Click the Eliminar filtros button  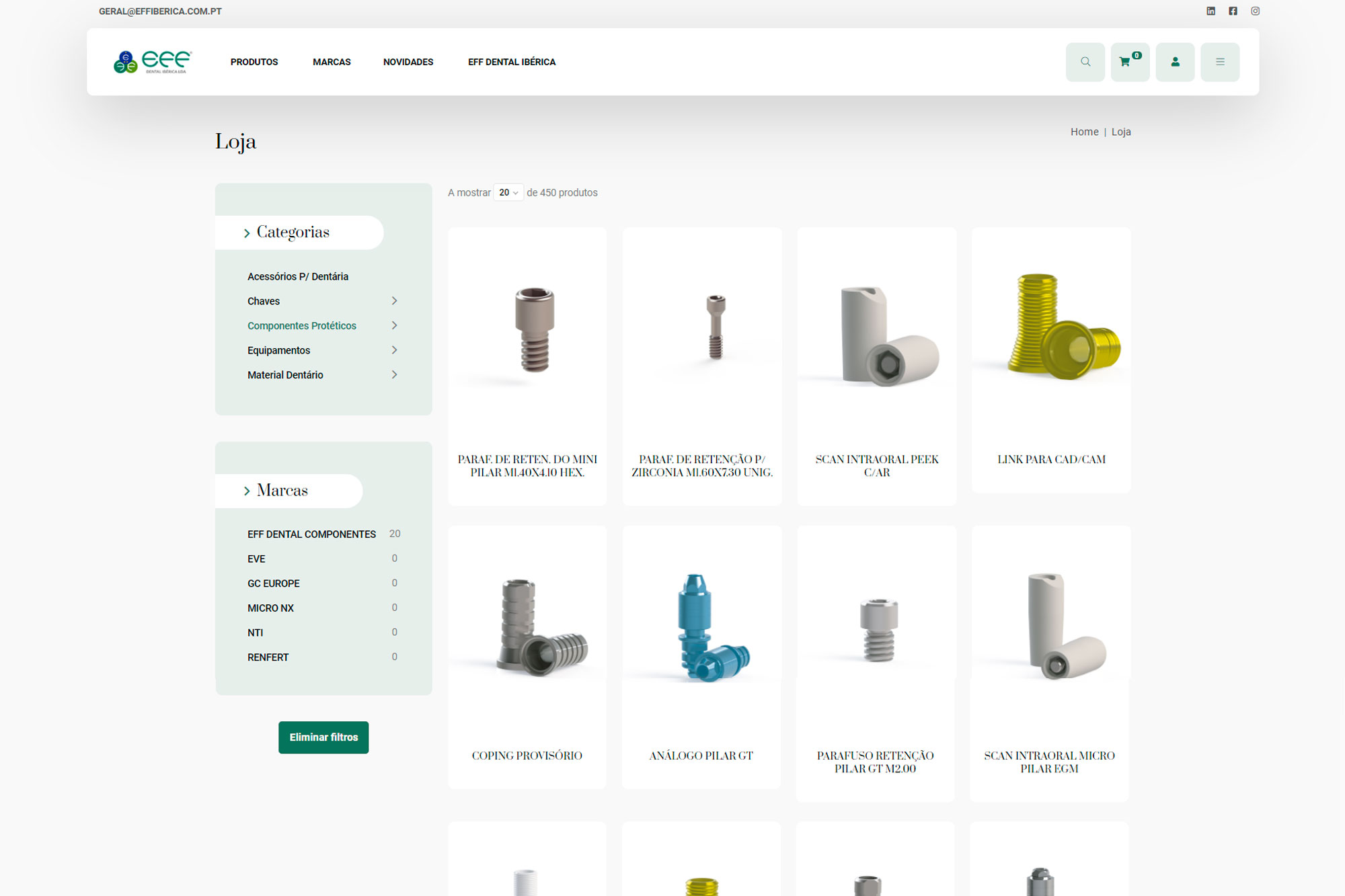pyautogui.click(x=323, y=737)
